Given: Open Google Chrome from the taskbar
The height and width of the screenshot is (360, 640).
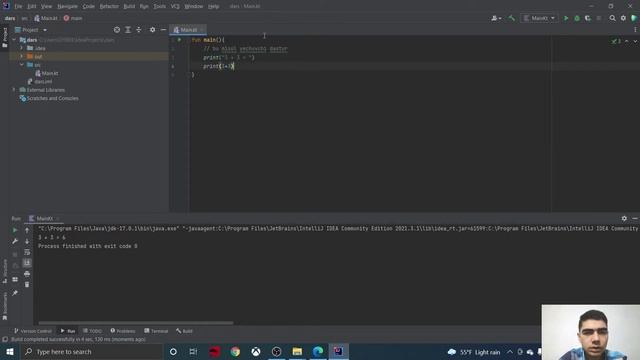Looking at the screenshot, I should click(x=235, y=351).
